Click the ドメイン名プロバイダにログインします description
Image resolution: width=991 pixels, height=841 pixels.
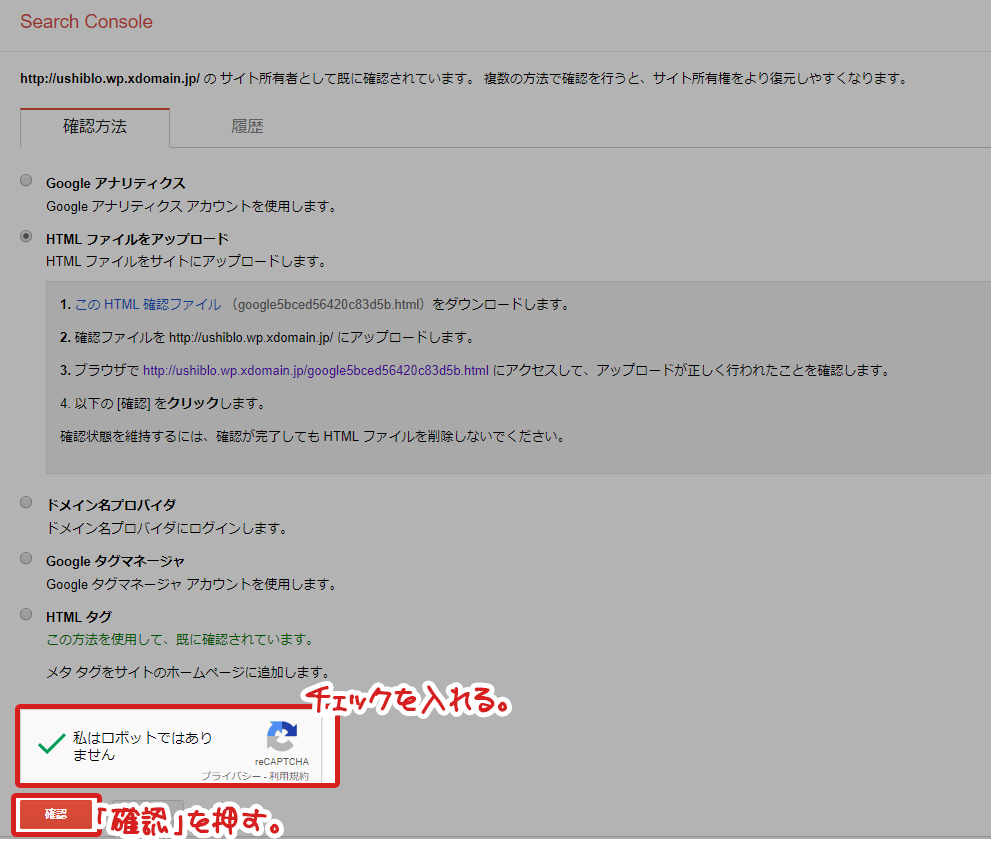point(167,528)
